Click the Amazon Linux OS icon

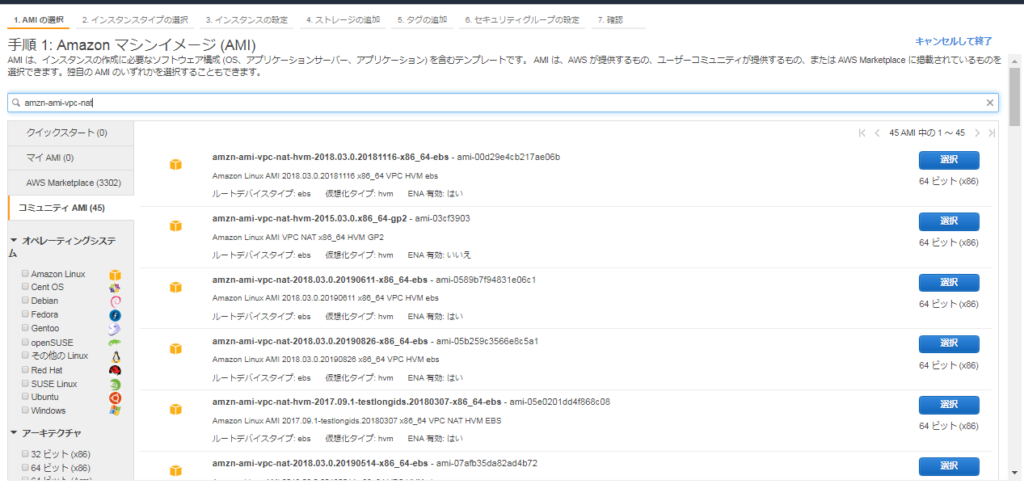pos(115,274)
